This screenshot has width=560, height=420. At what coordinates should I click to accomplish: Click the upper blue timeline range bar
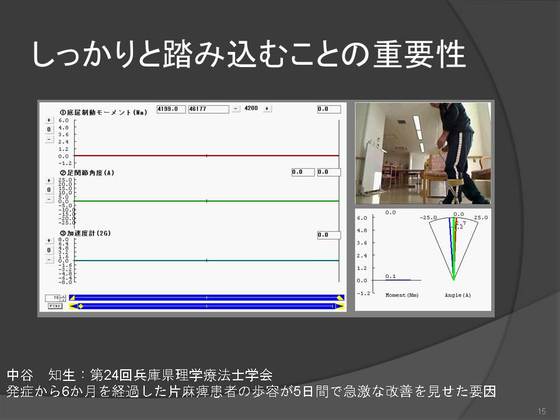(x=206, y=298)
